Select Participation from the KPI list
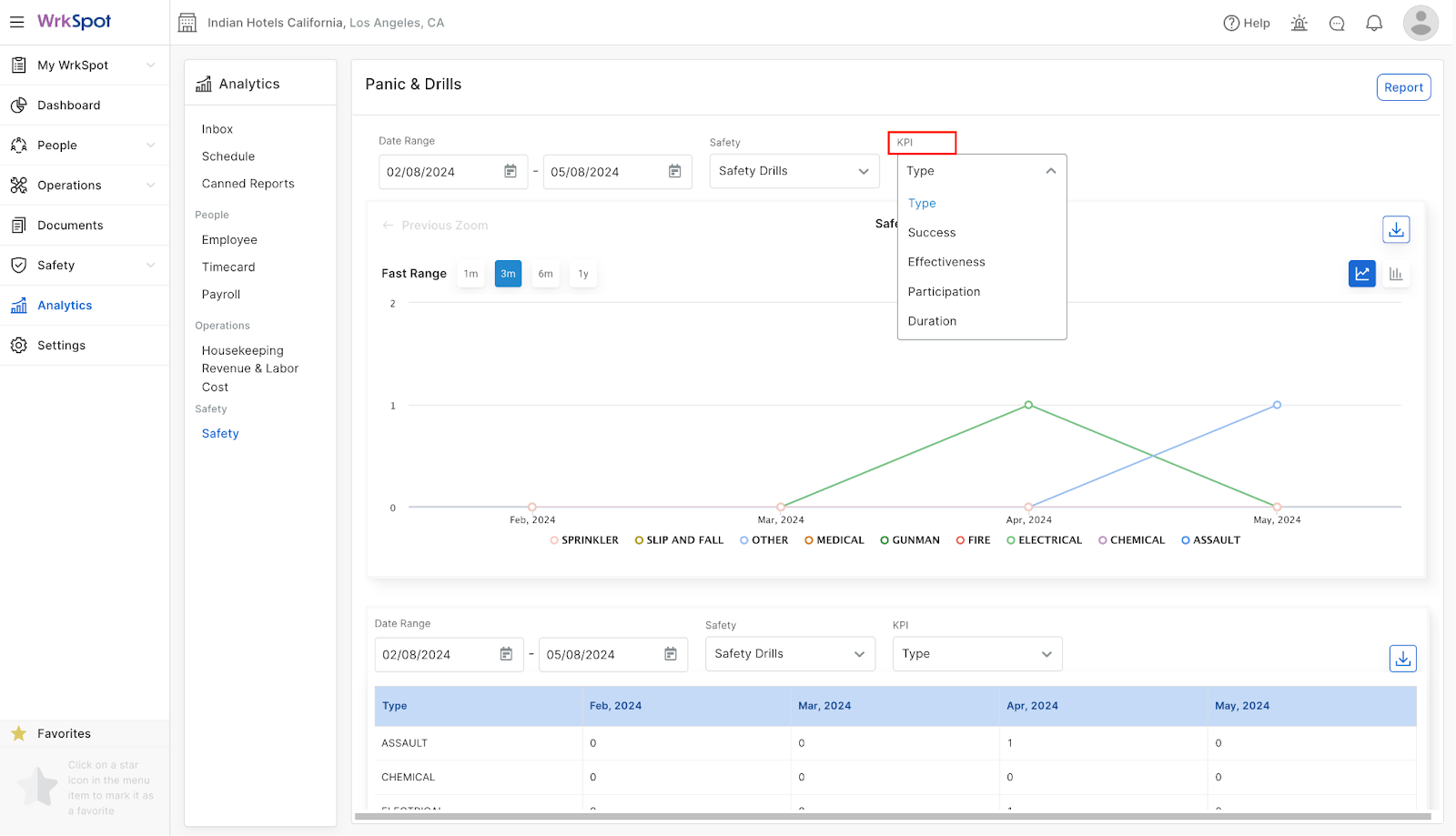The height and width of the screenshot is (836, 1456). [x=982, y=292]
